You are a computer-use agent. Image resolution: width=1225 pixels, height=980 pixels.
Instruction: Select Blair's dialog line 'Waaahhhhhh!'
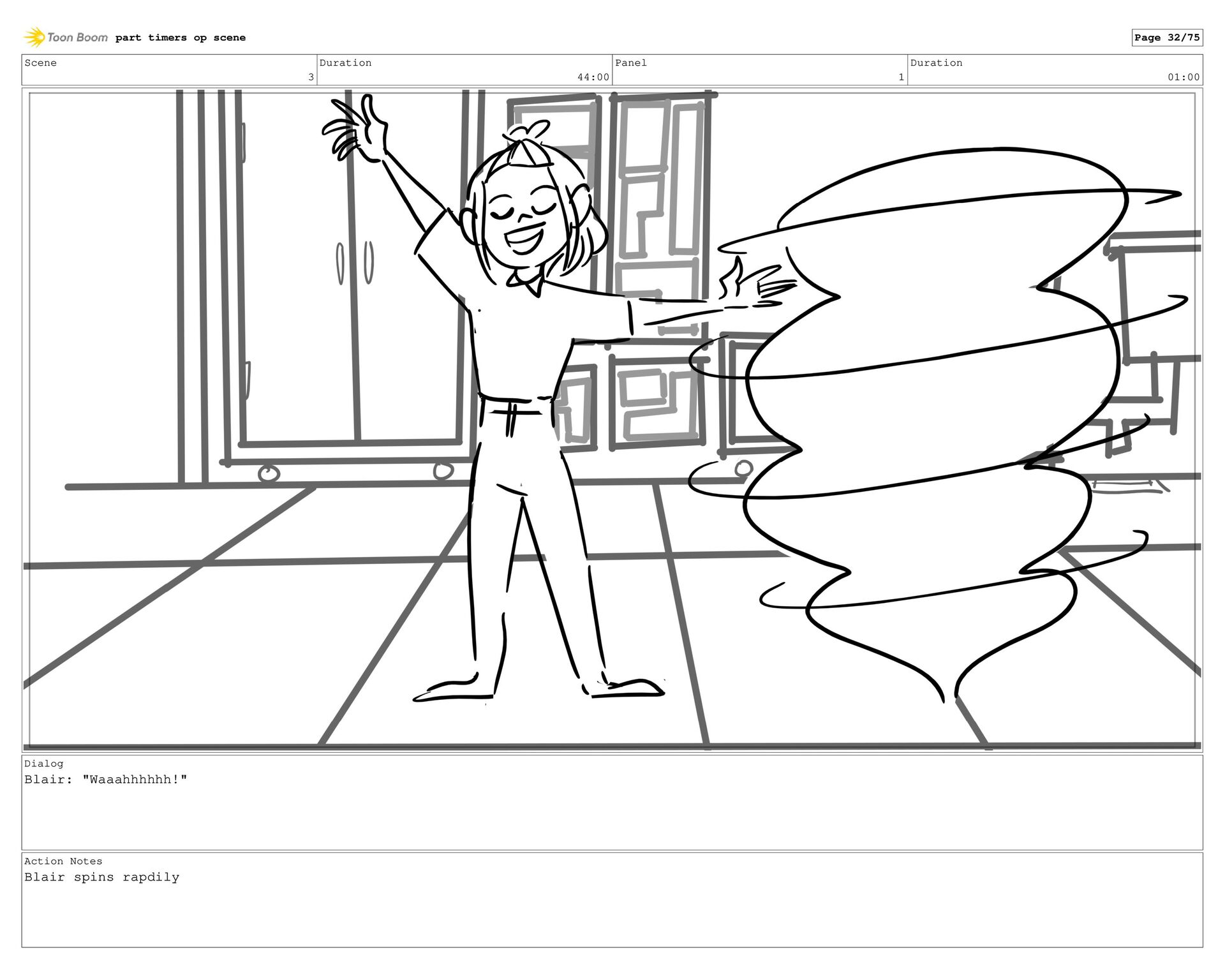click(106, 780)
